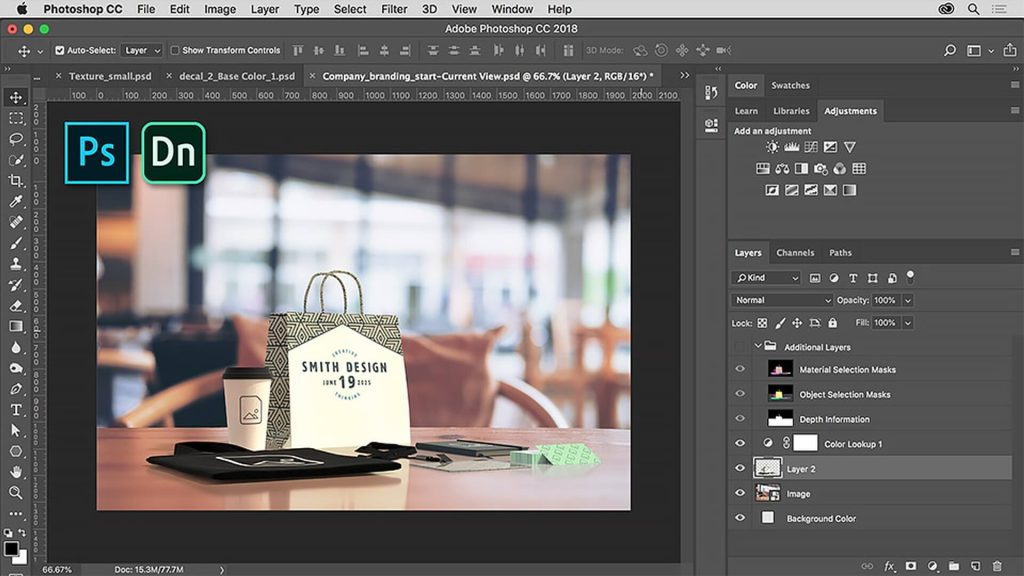Select the Lasso tool

15,140
